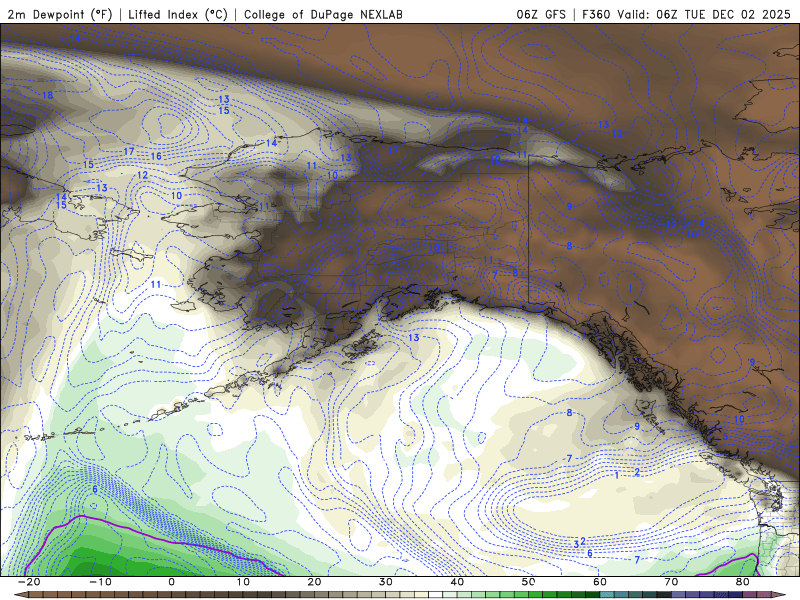This screenshot has width=800, height=600.
Task: Click the "-10" color scale label
Action: pos(100,582)
